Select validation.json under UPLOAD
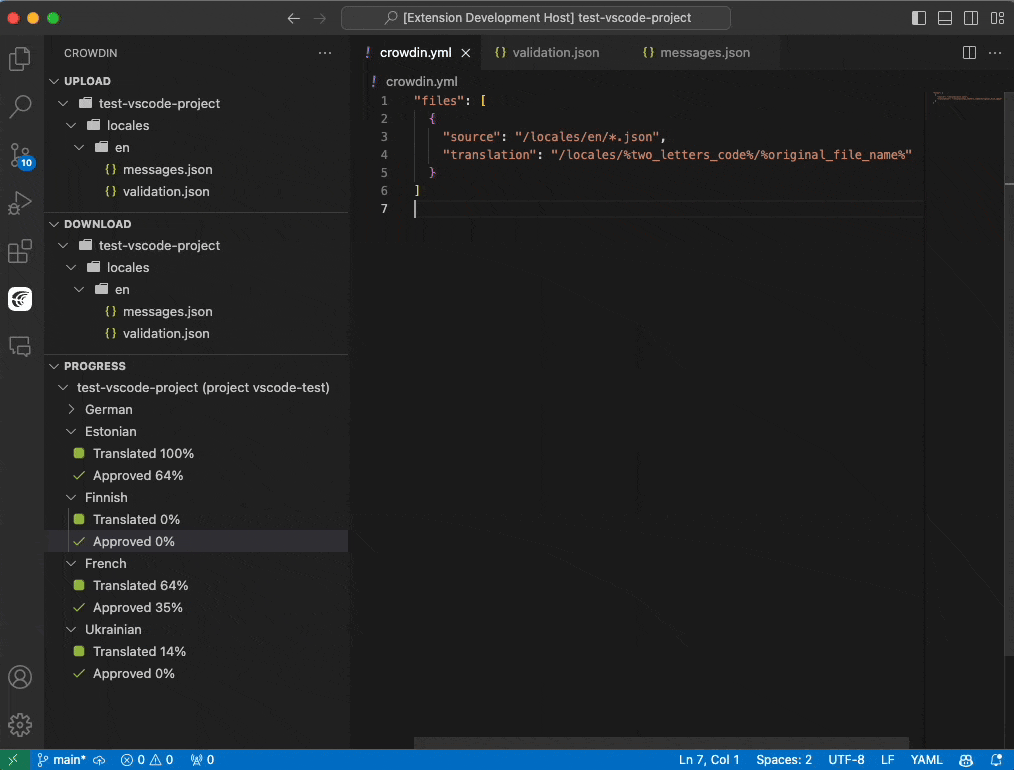 [197, 191]
